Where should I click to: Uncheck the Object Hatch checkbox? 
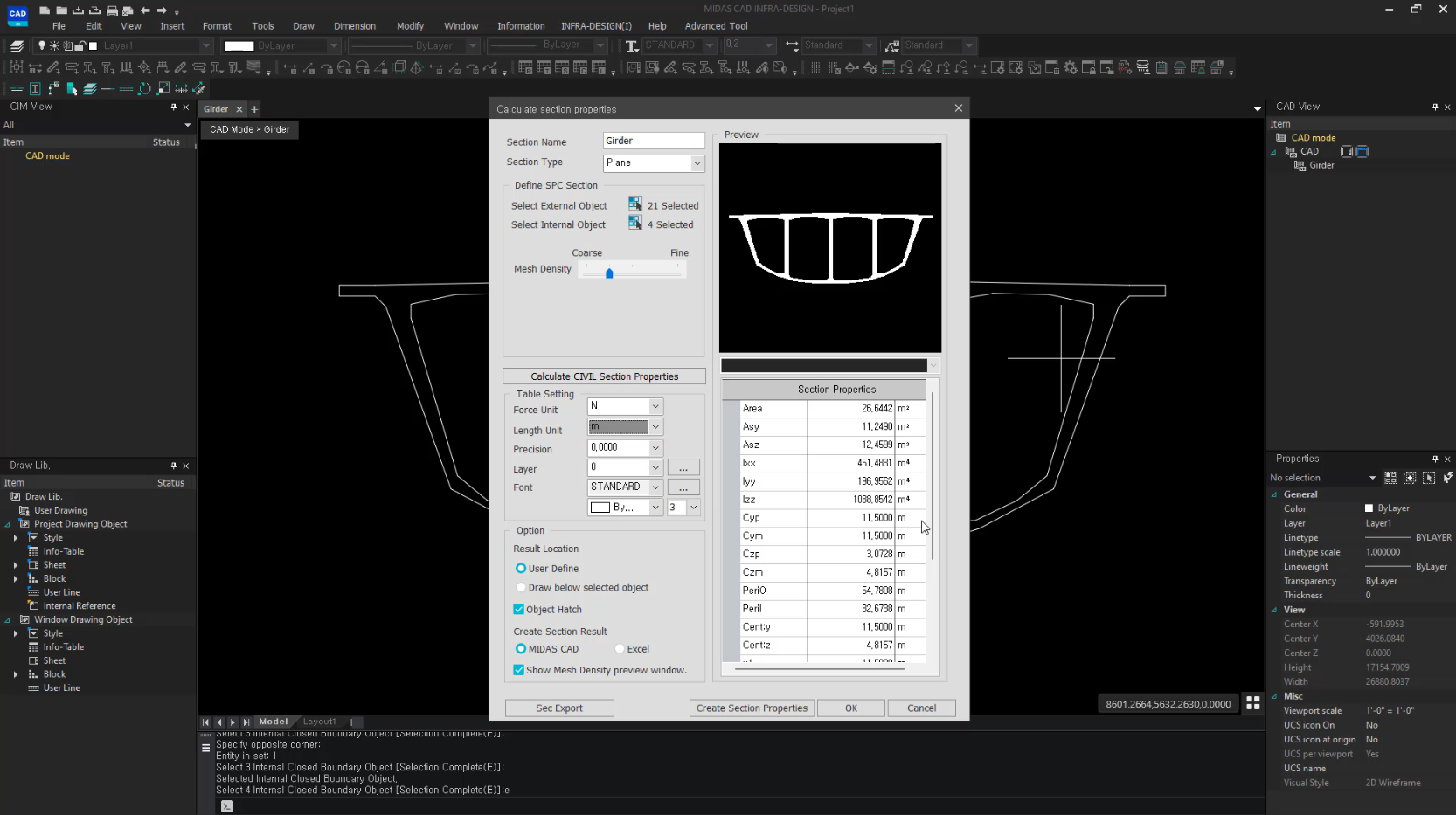[x=519, y=610]
